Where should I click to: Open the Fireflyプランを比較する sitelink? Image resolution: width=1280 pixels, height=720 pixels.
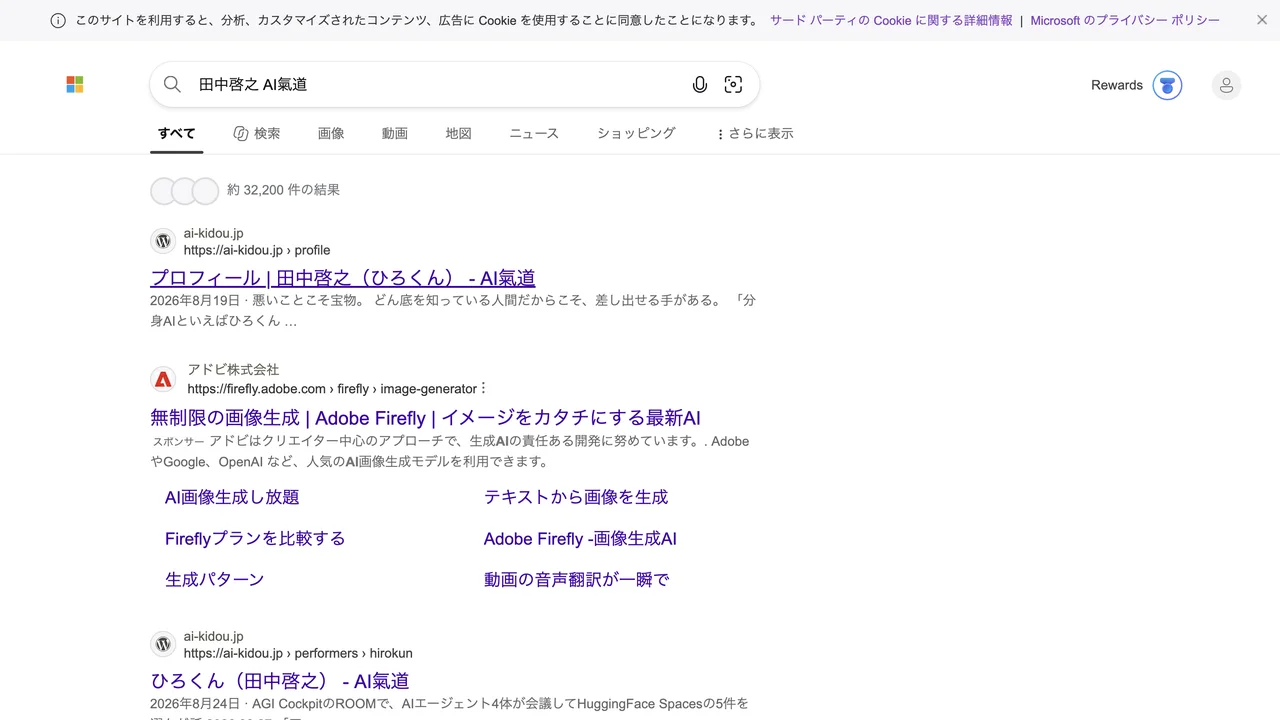tap(255, 538)
